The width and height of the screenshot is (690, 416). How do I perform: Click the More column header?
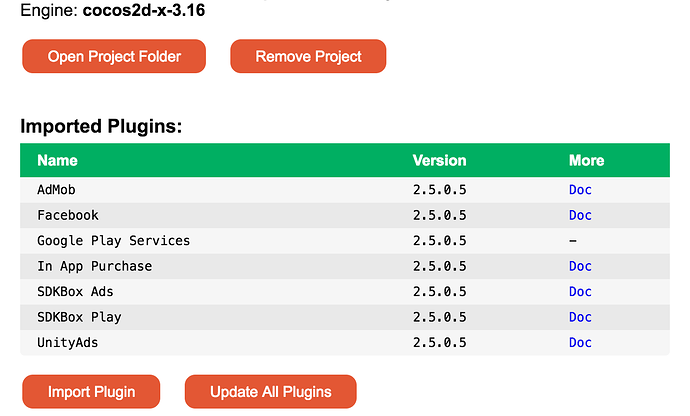point(586,160)
